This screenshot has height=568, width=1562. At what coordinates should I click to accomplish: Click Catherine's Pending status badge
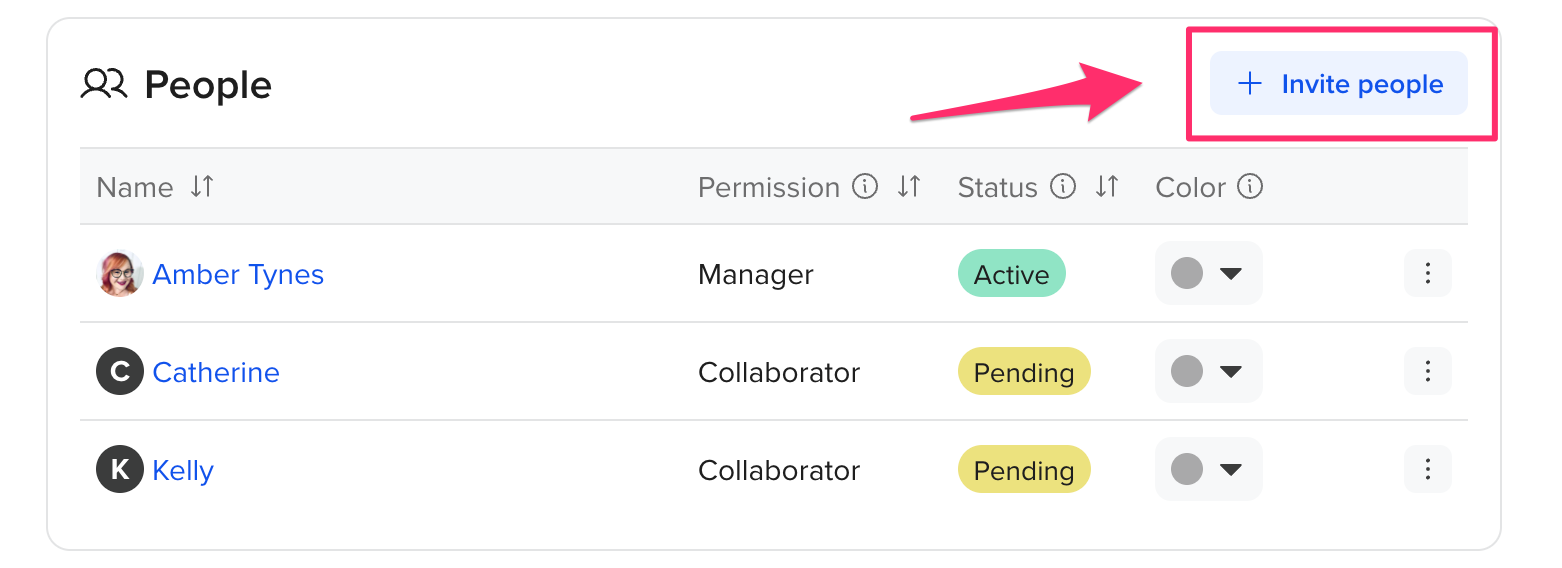click(x=1024, y=372)
